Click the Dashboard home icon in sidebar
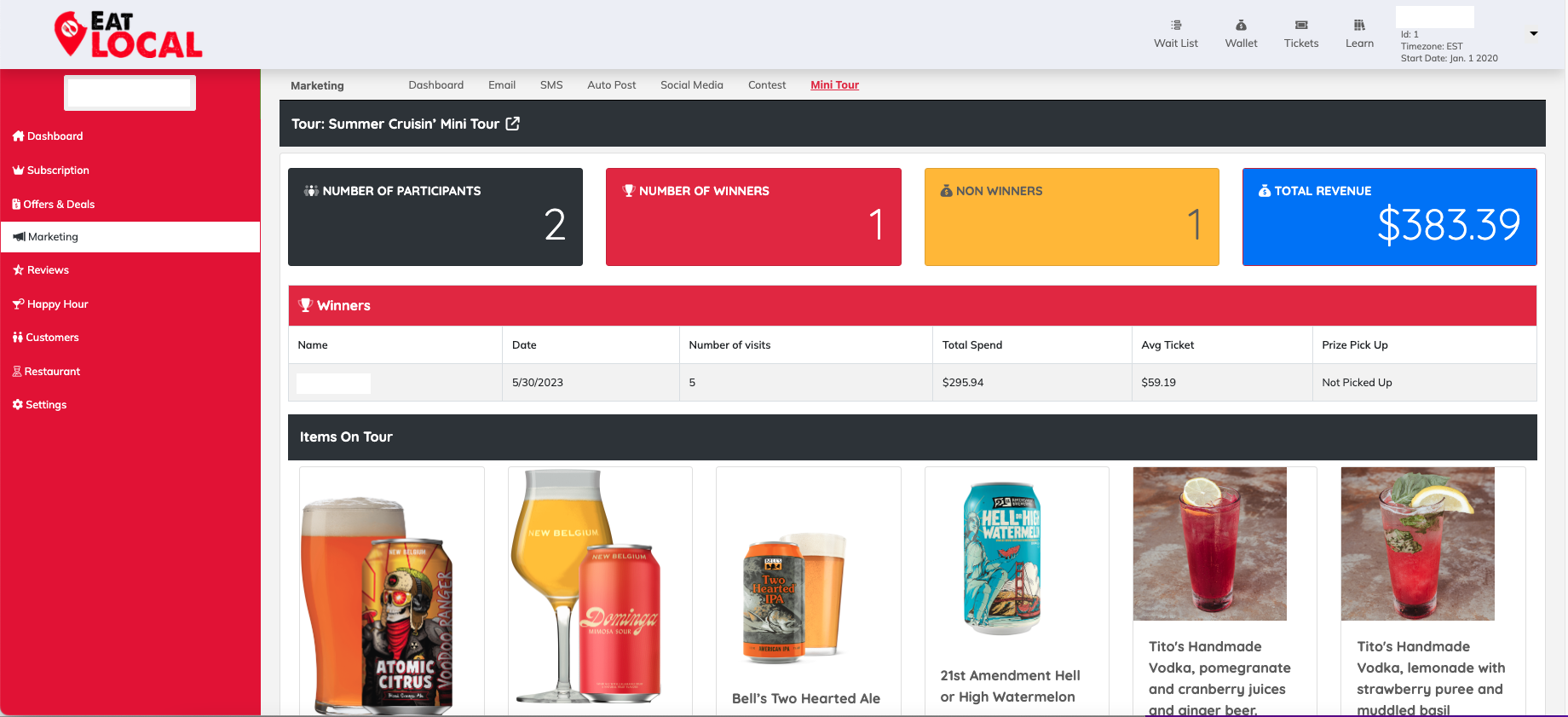 (19, 136)
